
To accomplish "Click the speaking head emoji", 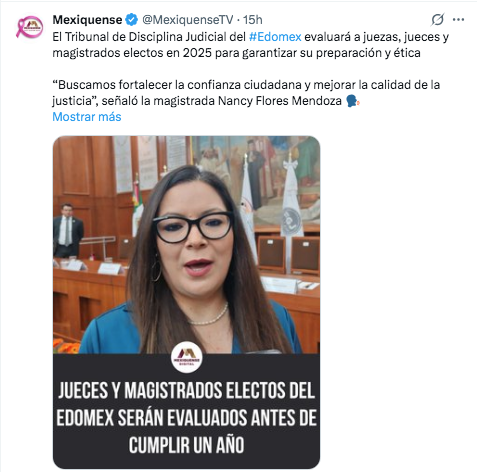I will [x=352, y=101].
